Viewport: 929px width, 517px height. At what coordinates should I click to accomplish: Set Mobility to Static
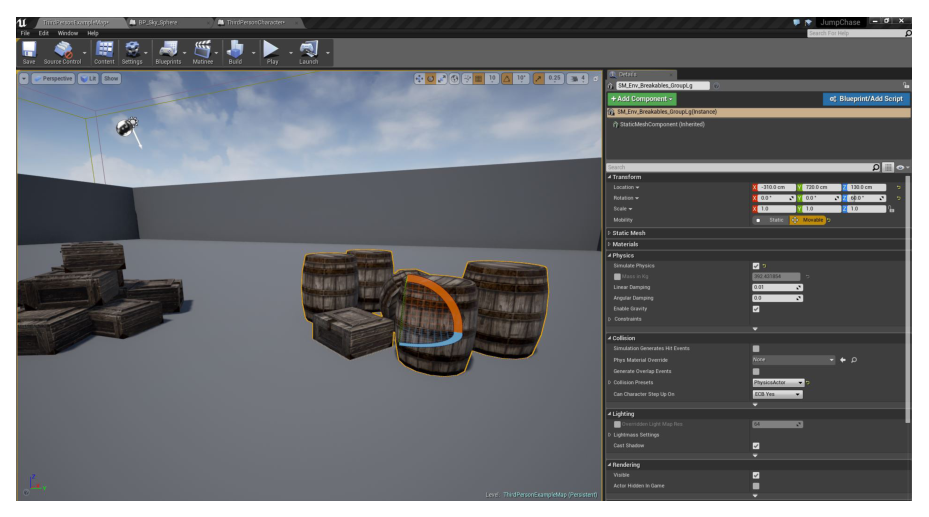[771, 220]
